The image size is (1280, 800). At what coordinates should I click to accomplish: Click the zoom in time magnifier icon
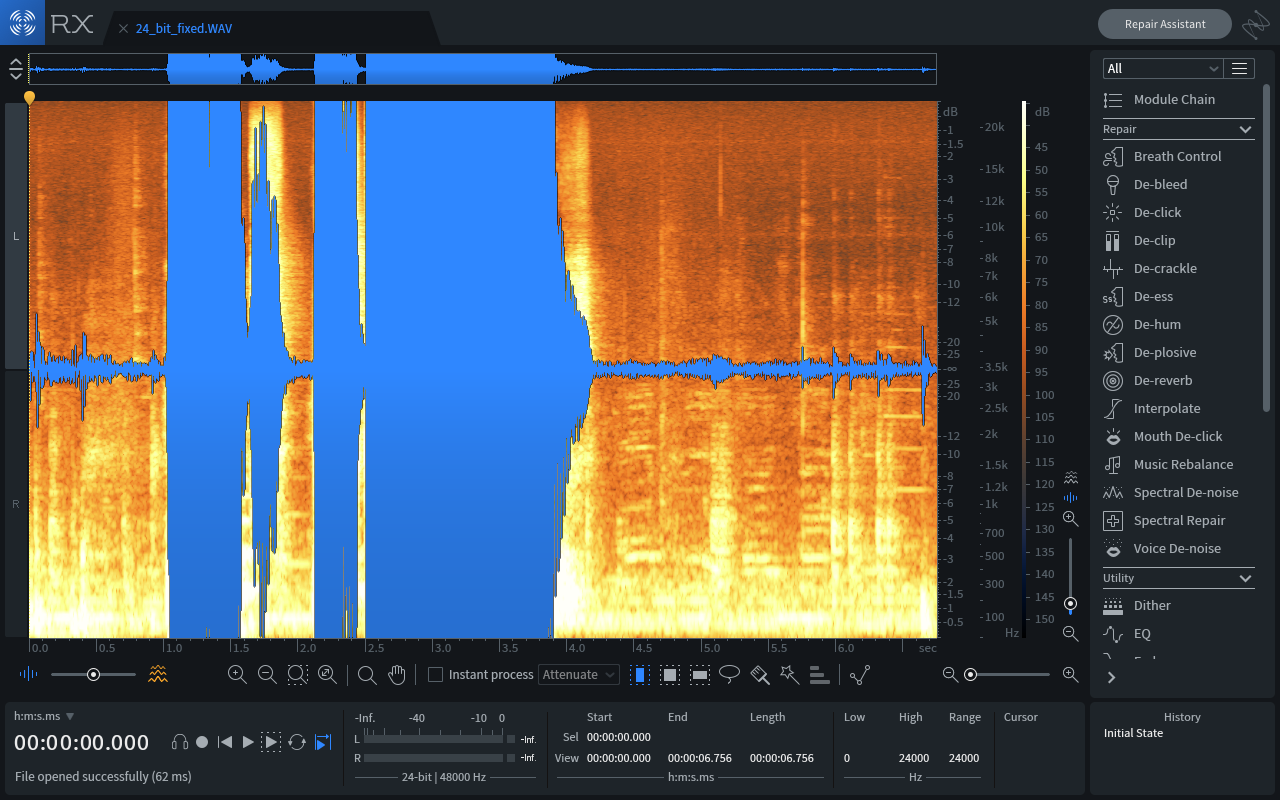pos(237,674)
